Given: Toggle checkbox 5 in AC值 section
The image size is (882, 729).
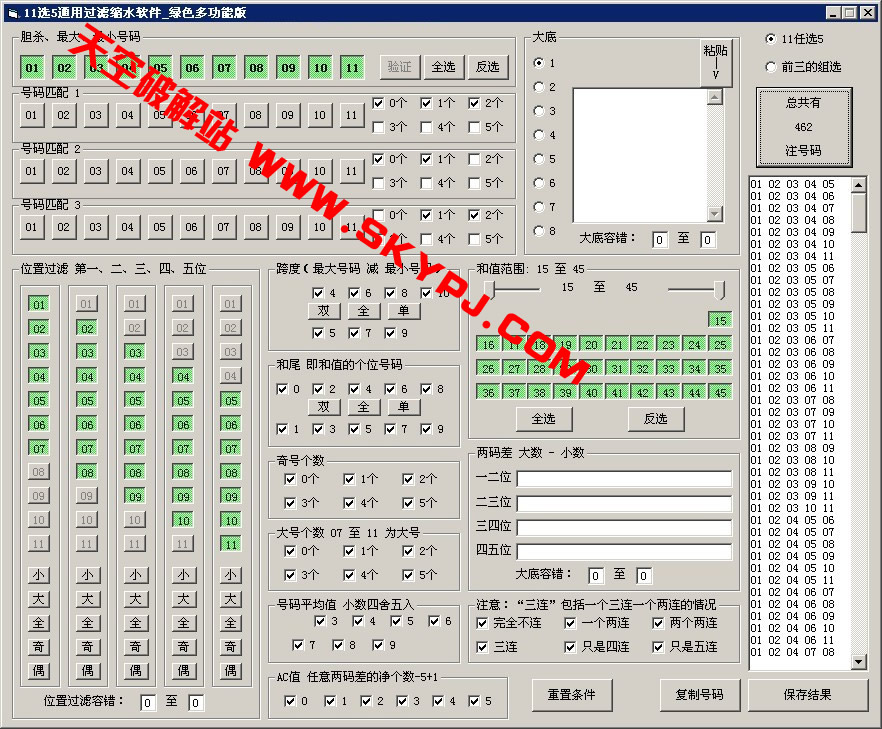Looking at the screenshot, I should coord(473,701).
